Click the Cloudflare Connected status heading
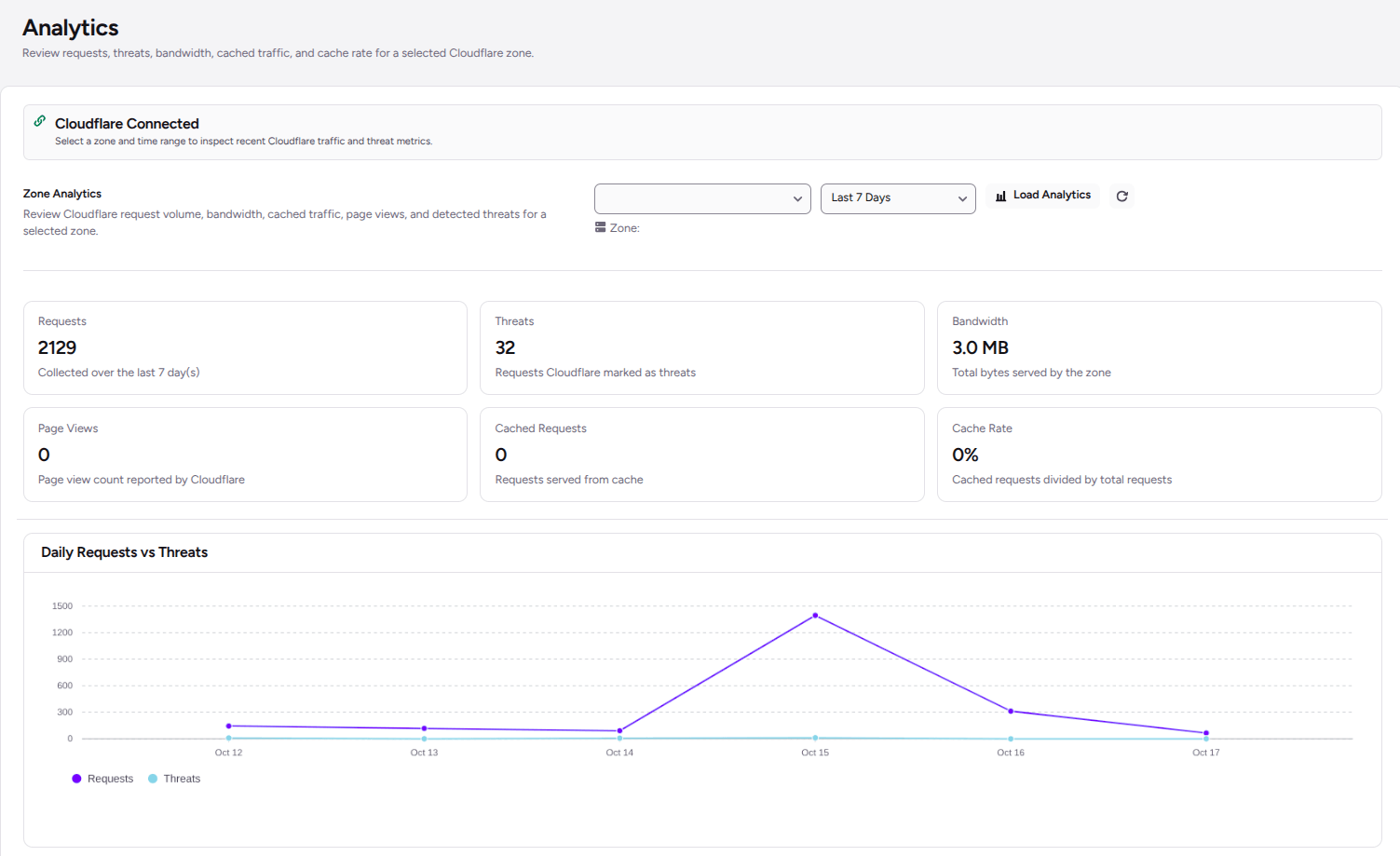Screen dimensions: 1400x856 click(x=127, y=124)
